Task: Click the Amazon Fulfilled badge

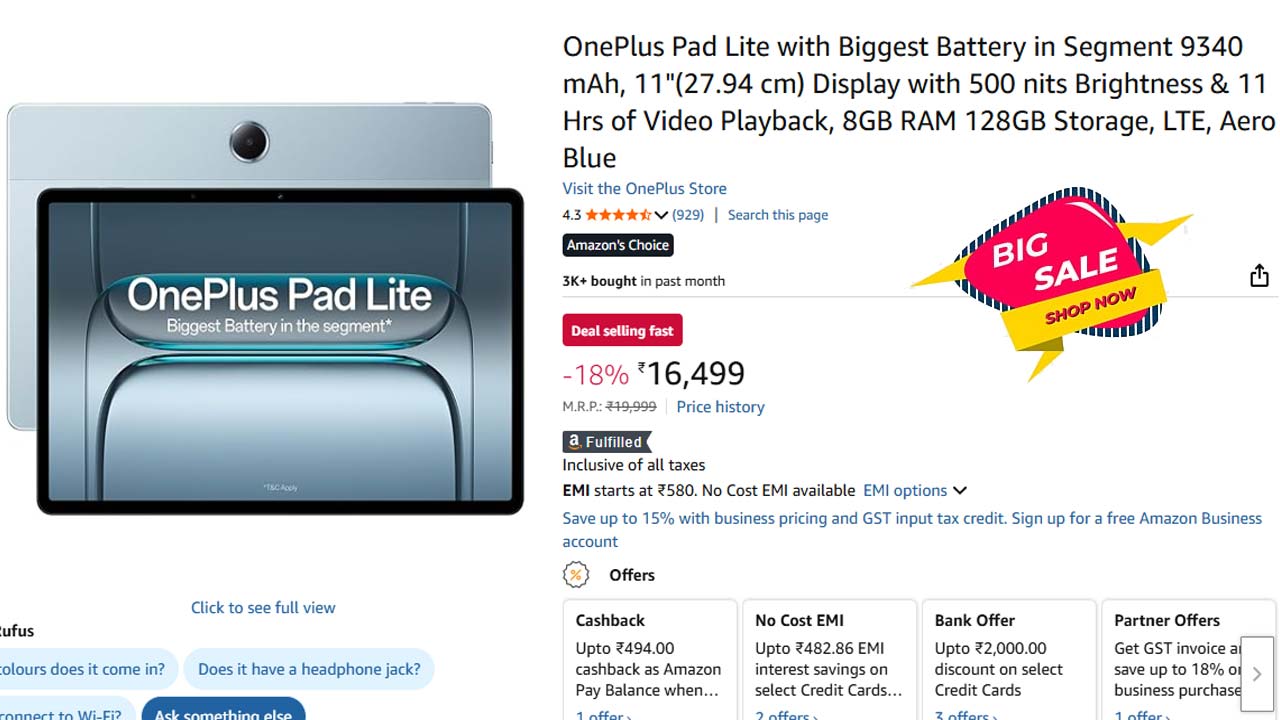Action: tap(607, 442)
